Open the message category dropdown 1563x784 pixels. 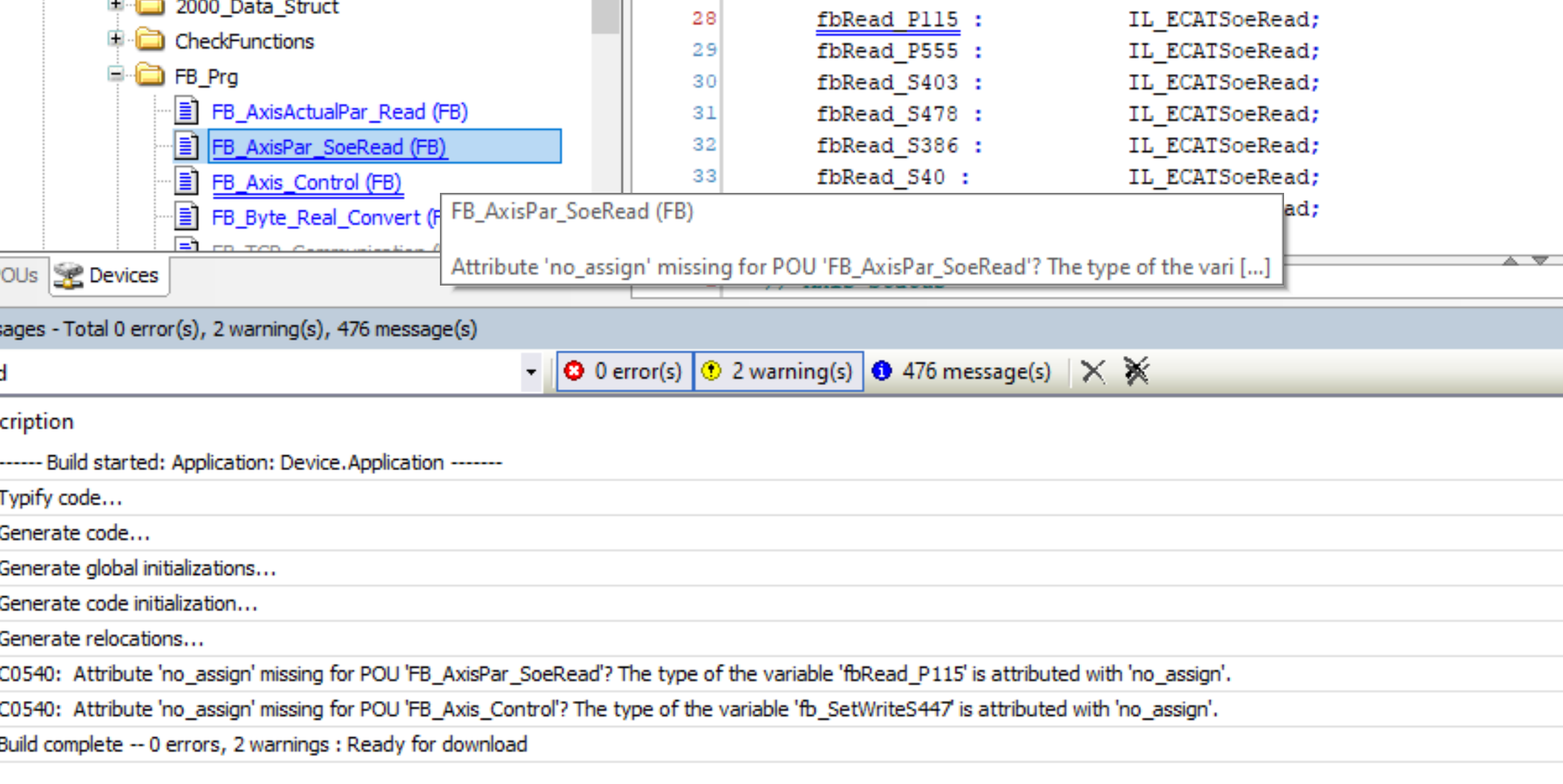pyautogui.click(x=530, y=372)
